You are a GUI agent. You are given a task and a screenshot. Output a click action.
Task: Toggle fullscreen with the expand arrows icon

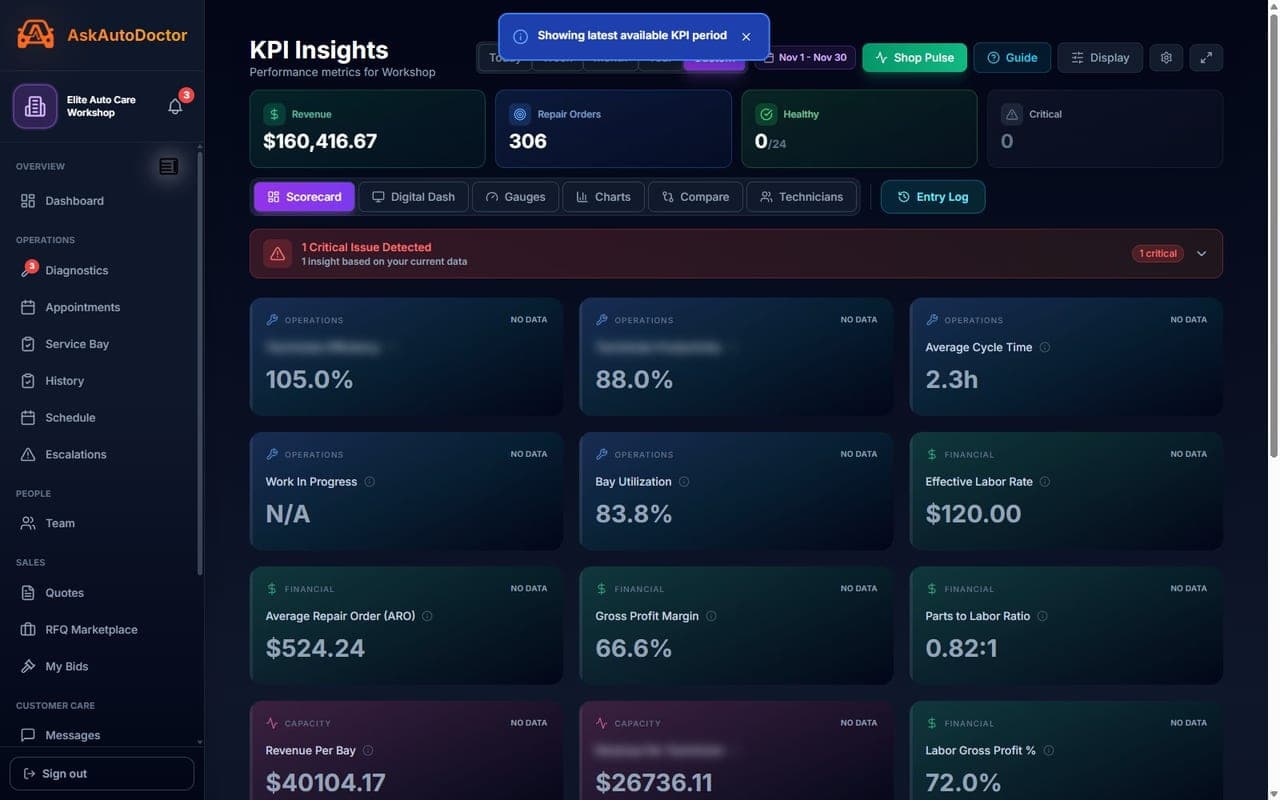coord(1206,58)
